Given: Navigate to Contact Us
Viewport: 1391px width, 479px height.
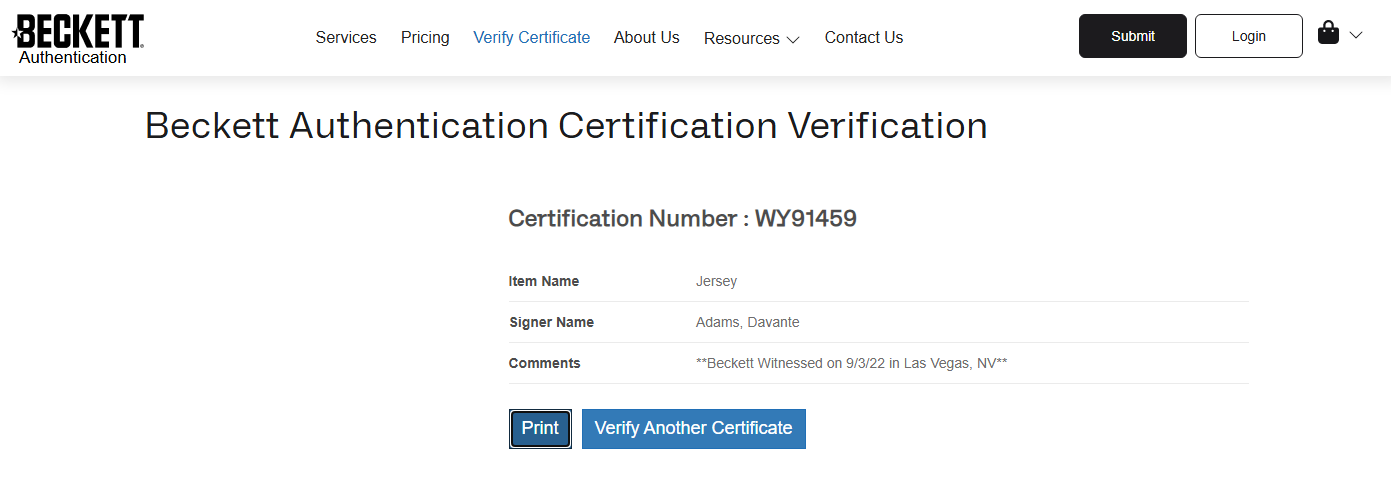Looking at the screenshot, I should pyautogui.click(x=863, y=37).
